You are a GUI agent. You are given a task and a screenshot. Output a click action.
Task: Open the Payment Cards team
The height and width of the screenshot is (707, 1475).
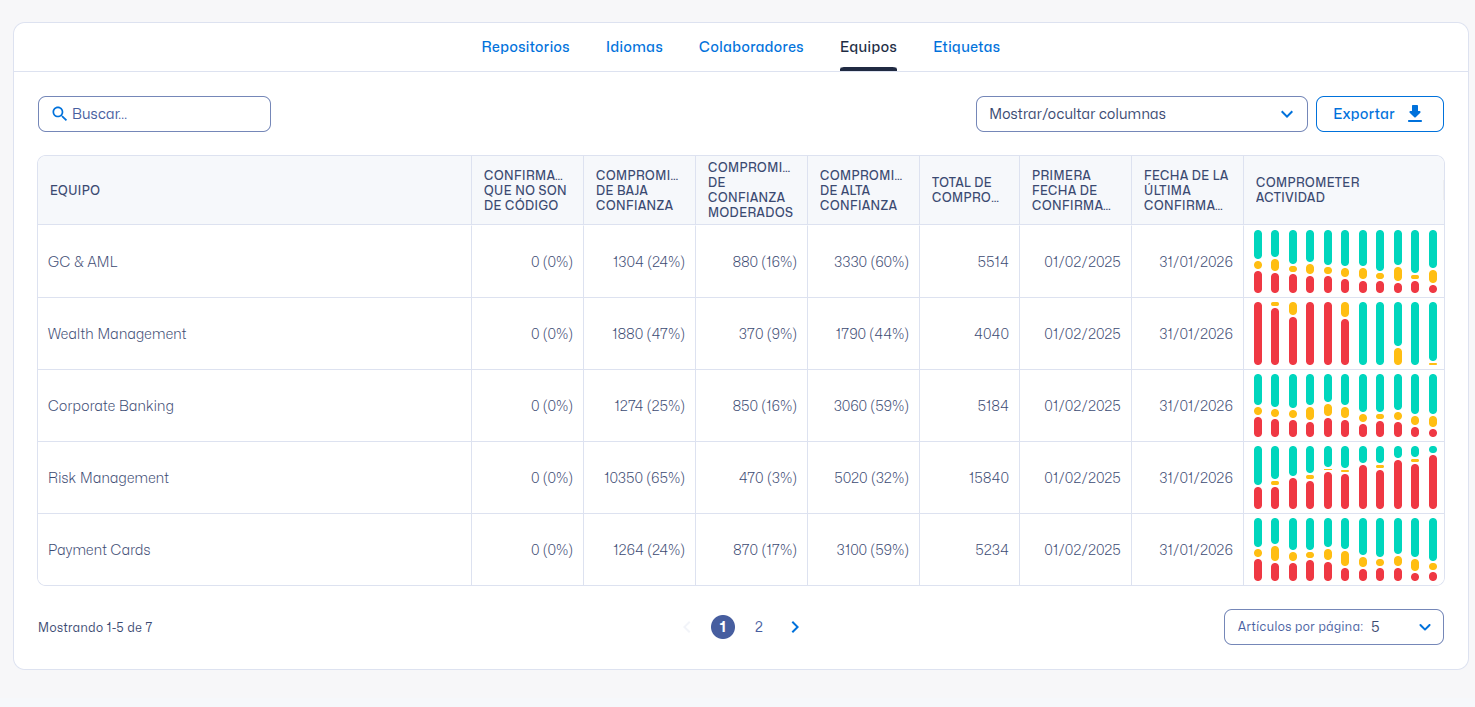99,550
